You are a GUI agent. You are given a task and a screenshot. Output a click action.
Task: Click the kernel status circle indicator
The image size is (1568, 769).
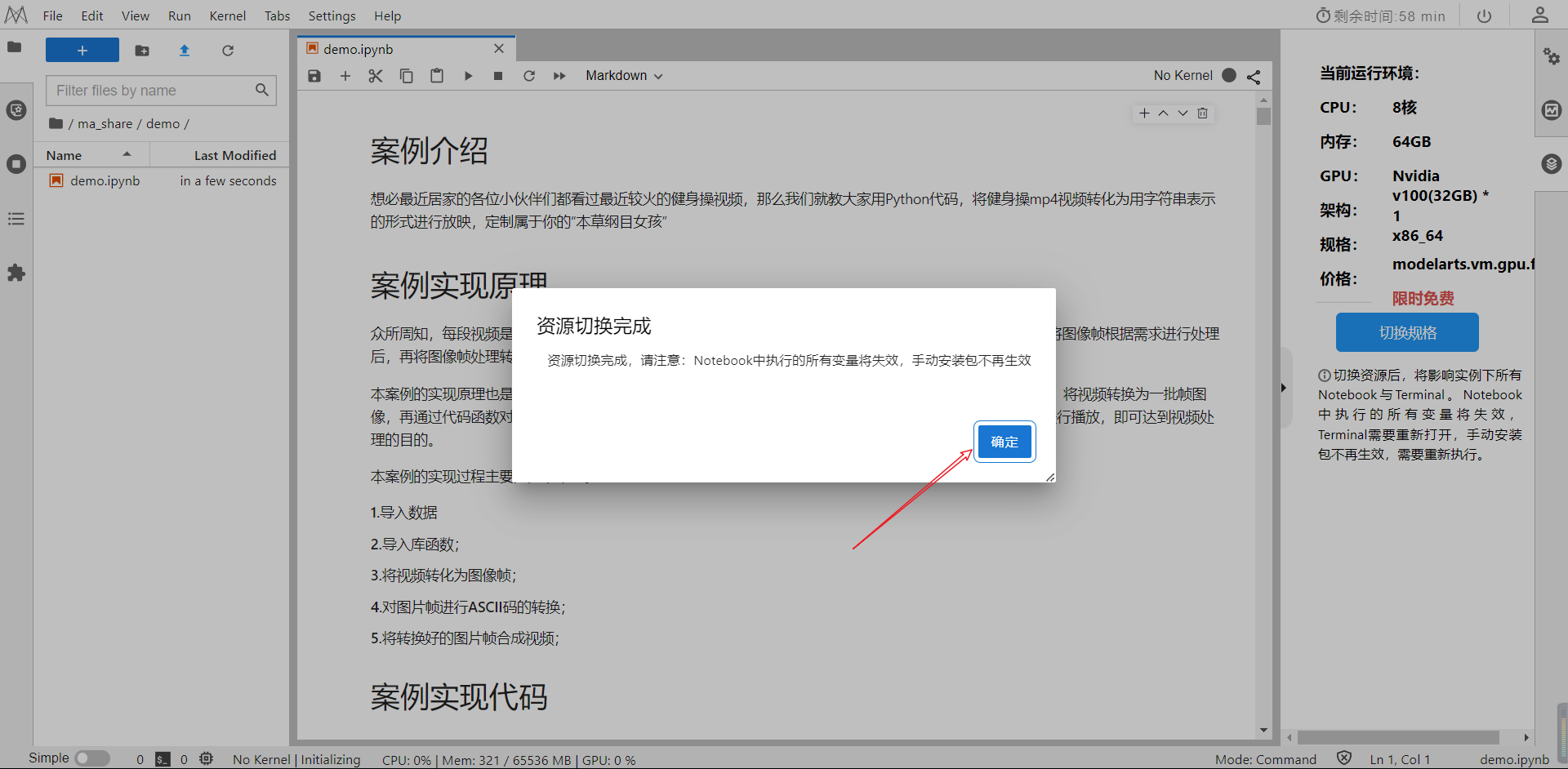pos(1229,75)
